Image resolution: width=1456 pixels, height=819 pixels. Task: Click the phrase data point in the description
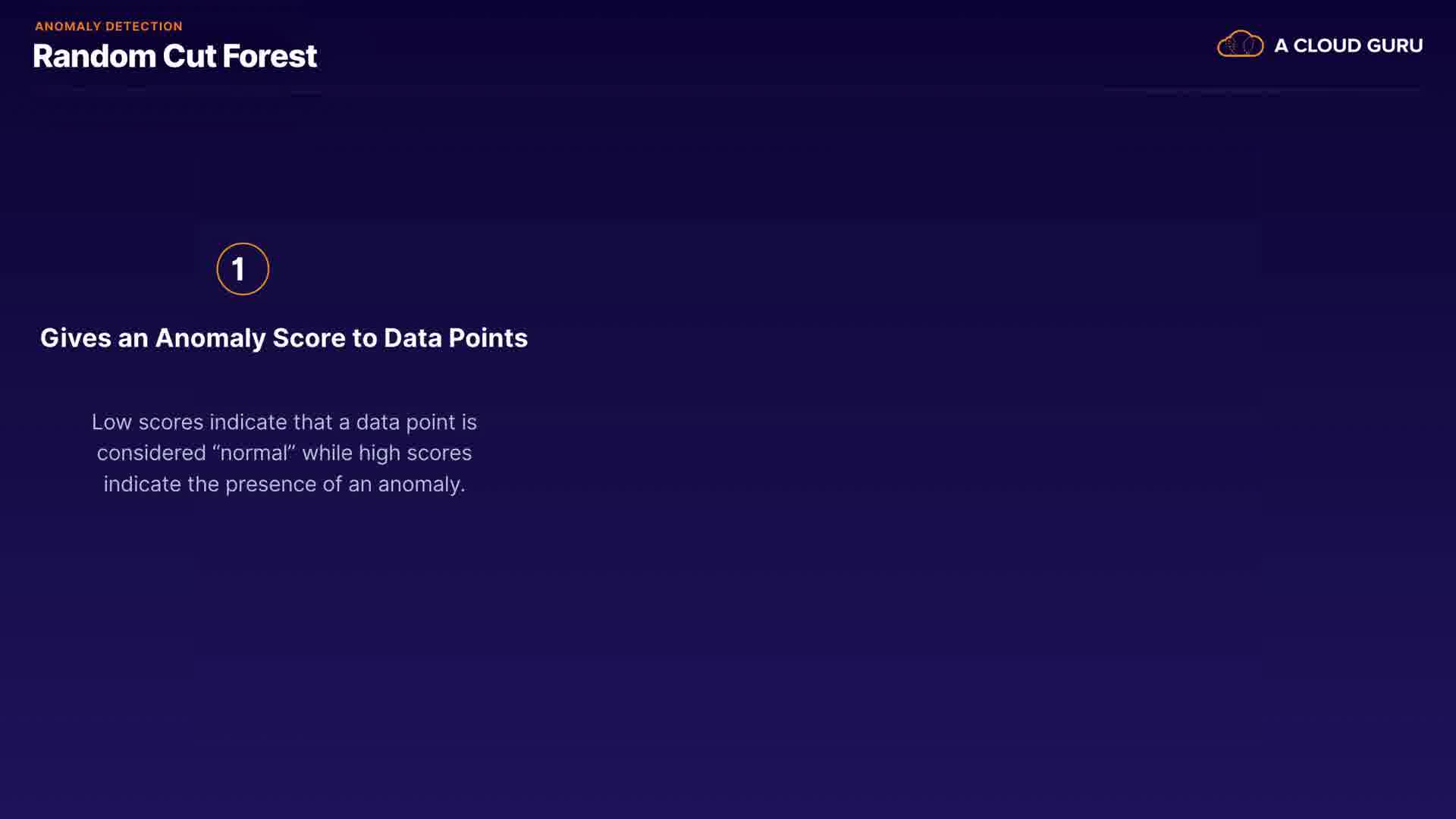point(405,422)
